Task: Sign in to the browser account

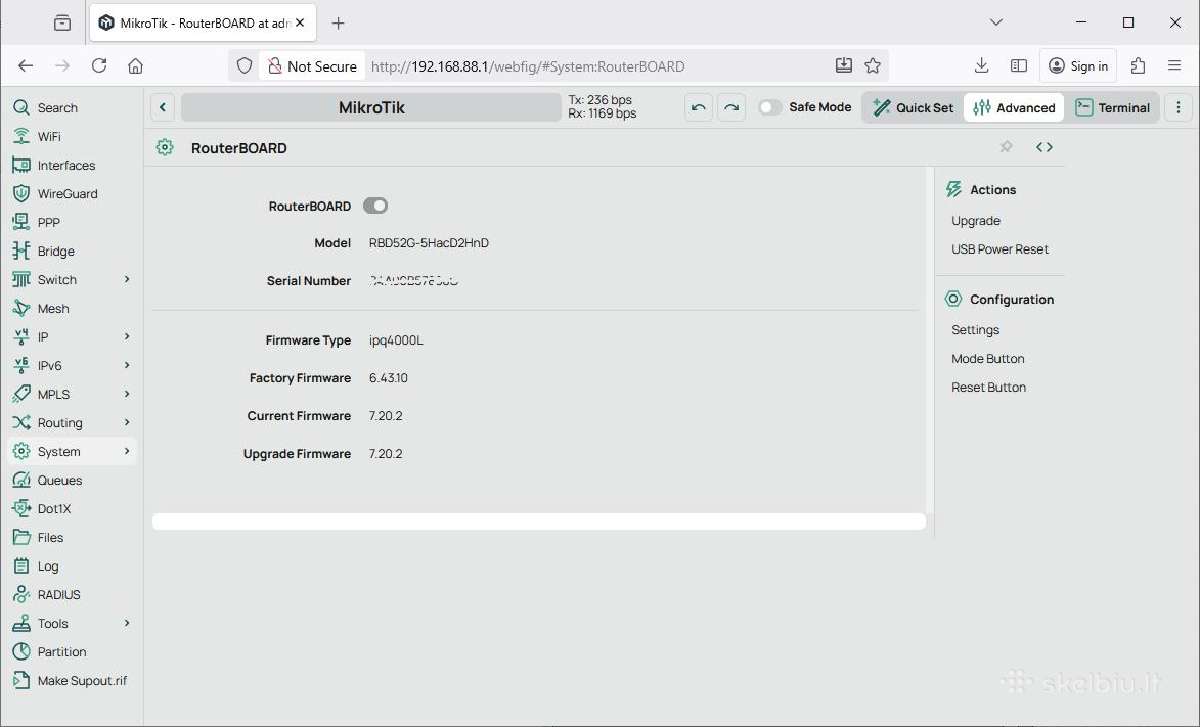Action: (1078, 66)
